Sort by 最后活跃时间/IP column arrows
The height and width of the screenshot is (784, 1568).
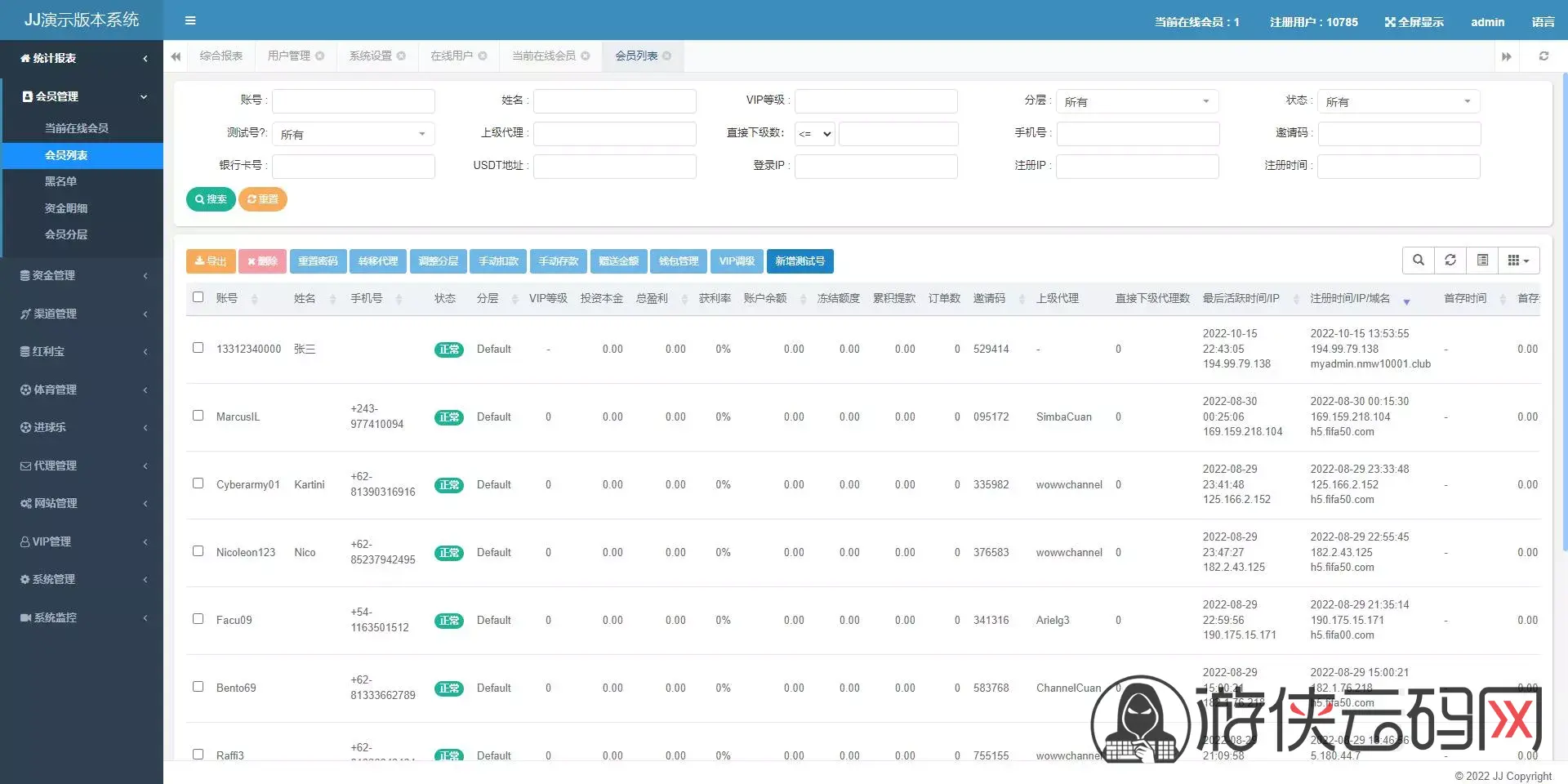[x=1296, y=300]
